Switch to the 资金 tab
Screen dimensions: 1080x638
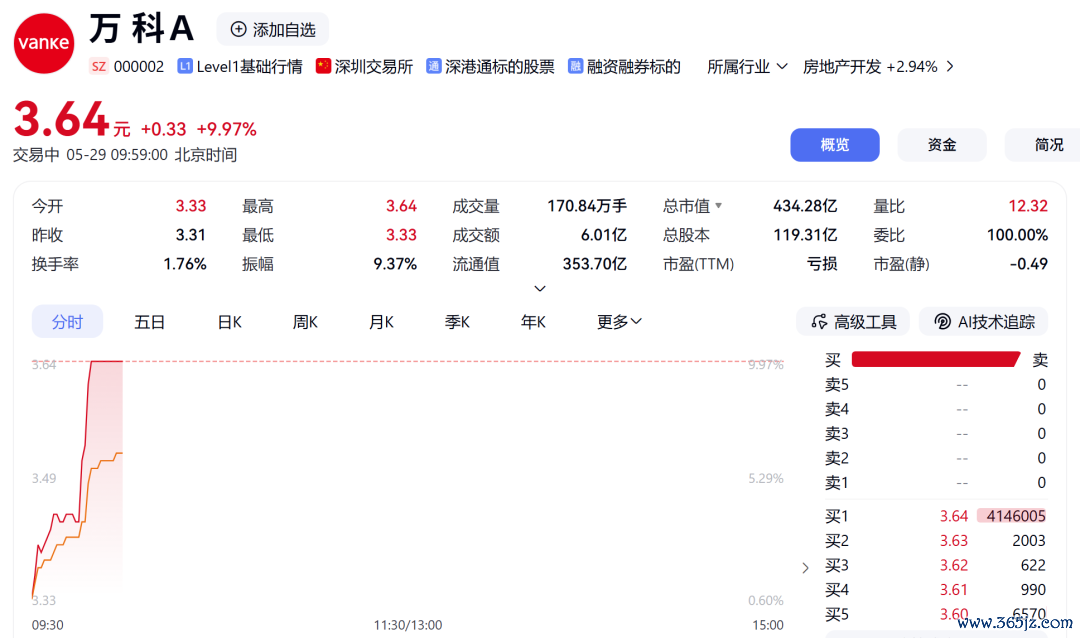pyautogui.click(x=942, y=145)
